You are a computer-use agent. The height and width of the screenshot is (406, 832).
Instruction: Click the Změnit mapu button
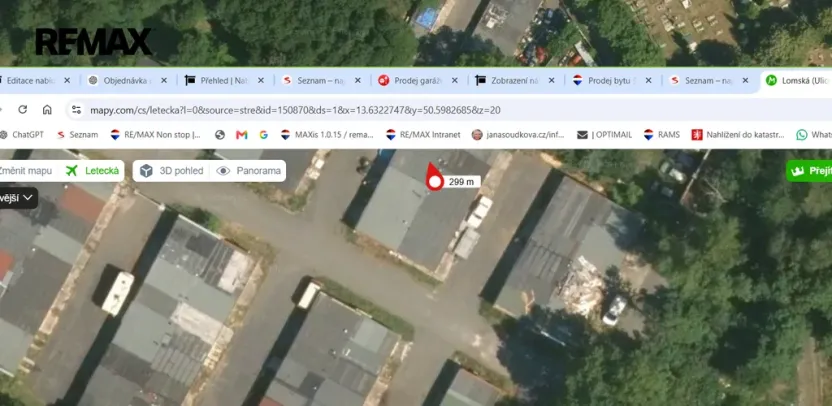point(27,171)
